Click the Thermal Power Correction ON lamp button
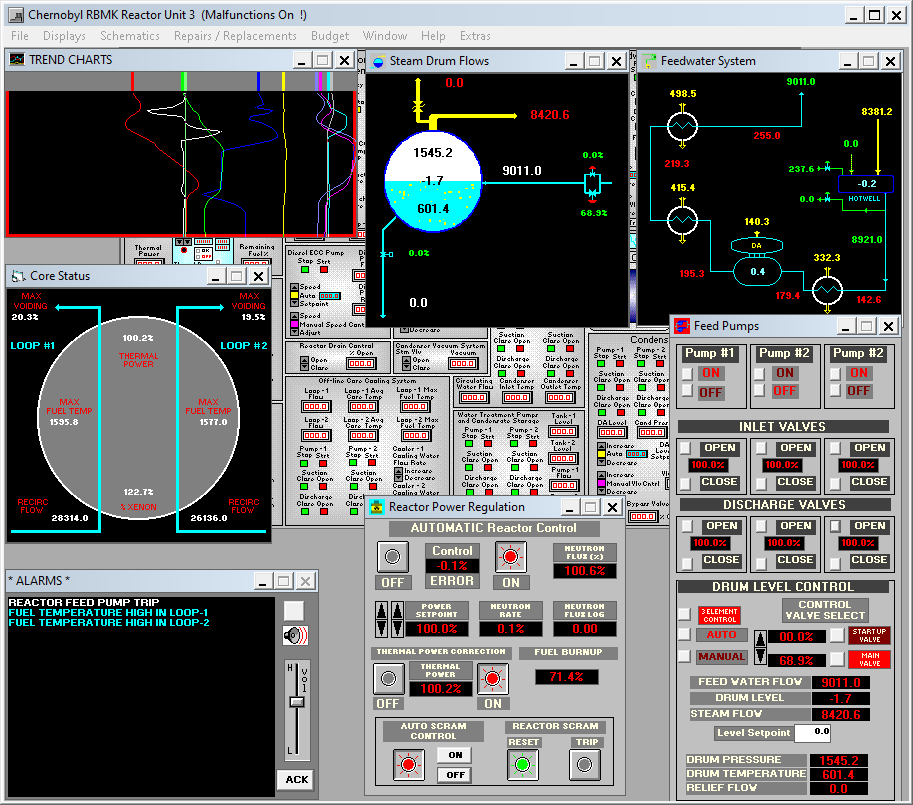Image resolution: width=913 pixels, height=805 pixels. click(x=493, y=678)
